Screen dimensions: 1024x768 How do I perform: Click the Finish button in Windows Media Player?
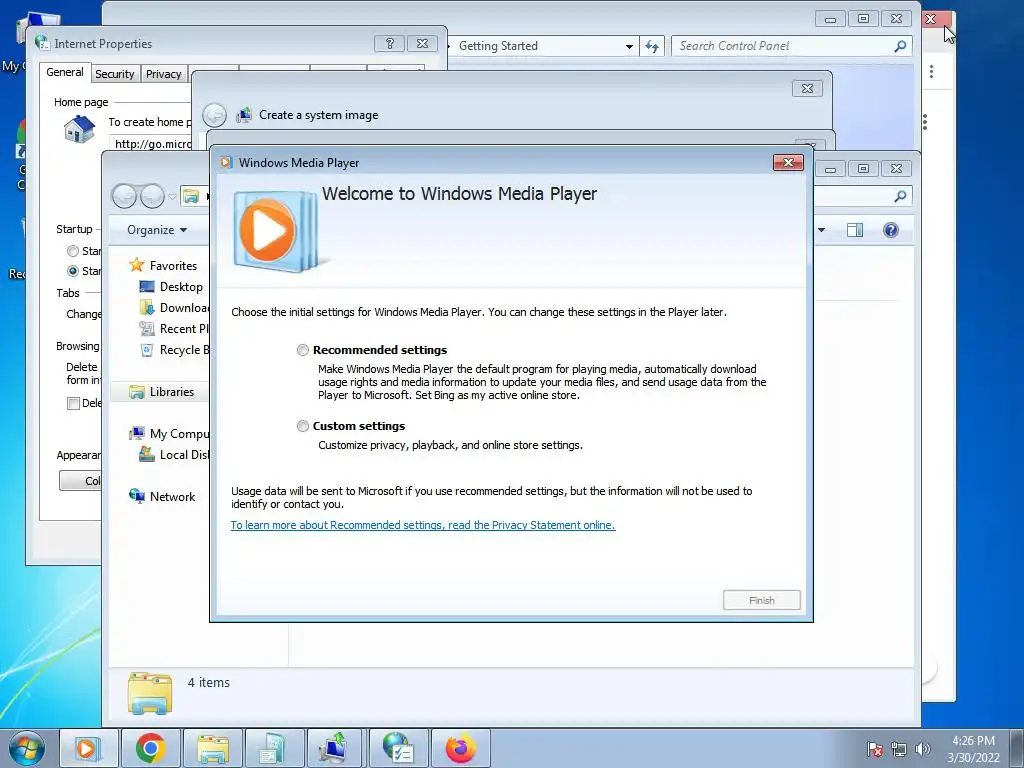click(x=761, y=600)
